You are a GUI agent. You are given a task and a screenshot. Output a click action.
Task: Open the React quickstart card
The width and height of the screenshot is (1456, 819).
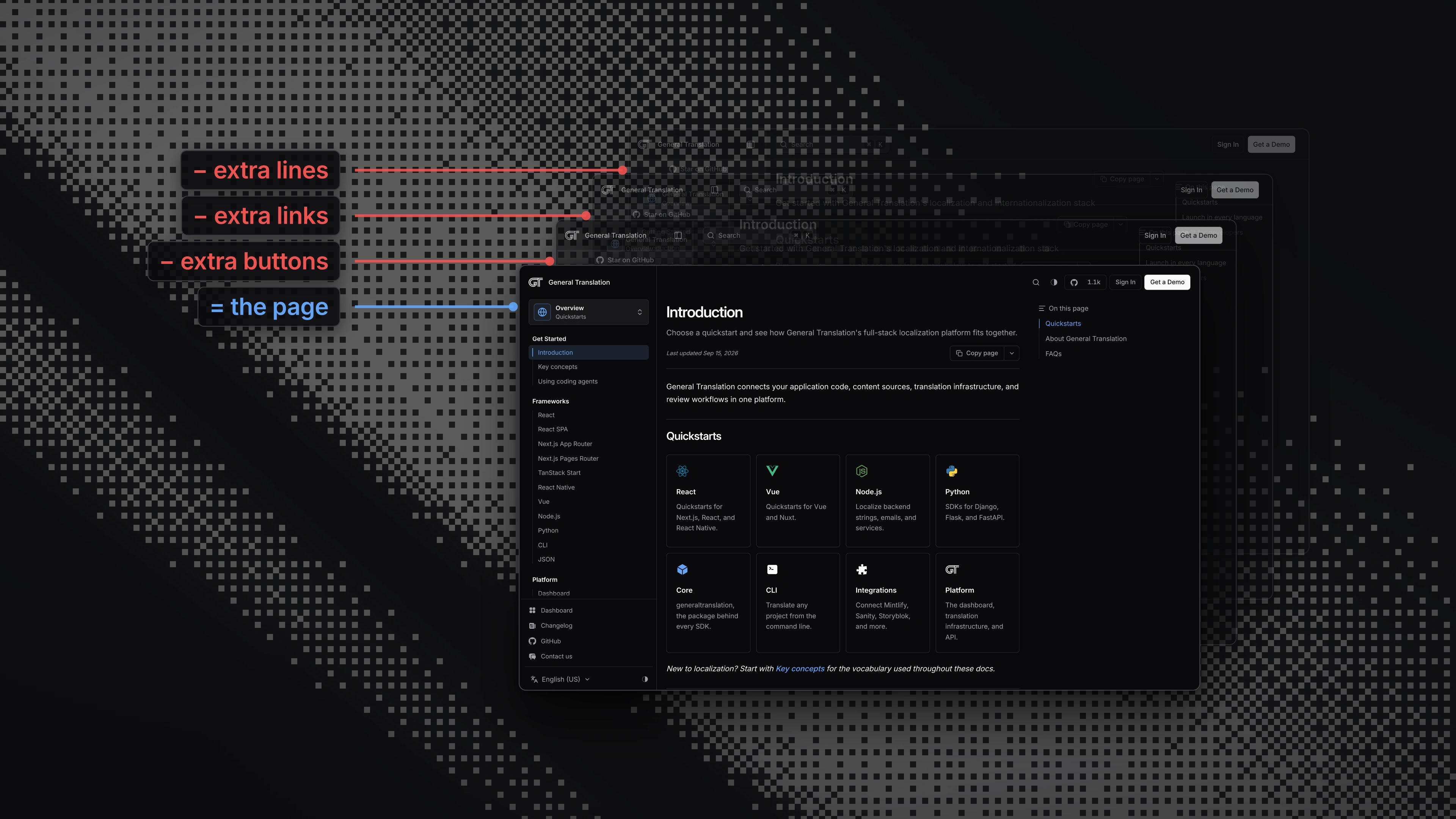708,500
